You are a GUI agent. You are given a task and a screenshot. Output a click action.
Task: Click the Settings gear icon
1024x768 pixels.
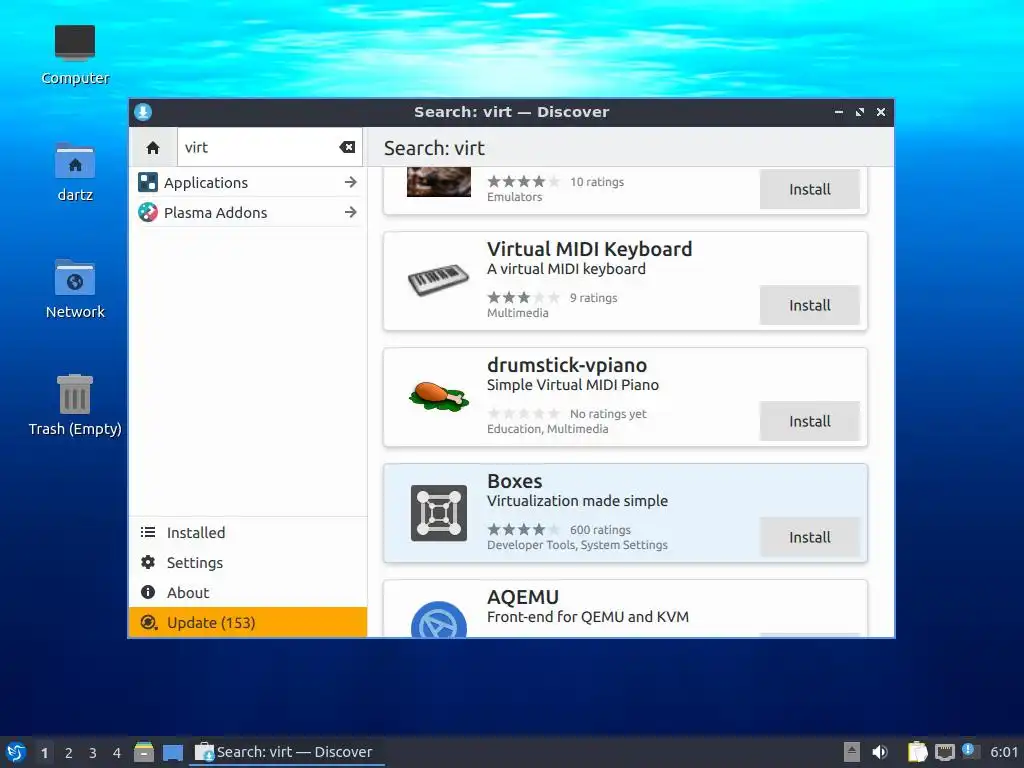[x=148, y=562]
